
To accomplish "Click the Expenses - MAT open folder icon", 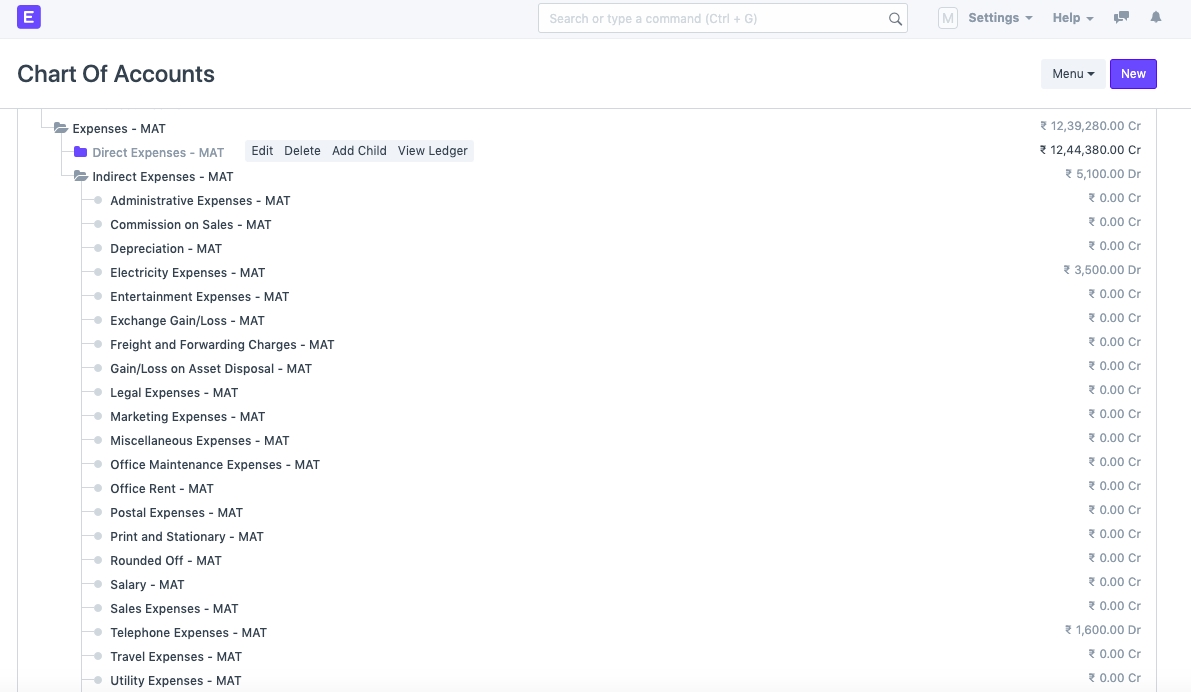I will pos(60,128).
